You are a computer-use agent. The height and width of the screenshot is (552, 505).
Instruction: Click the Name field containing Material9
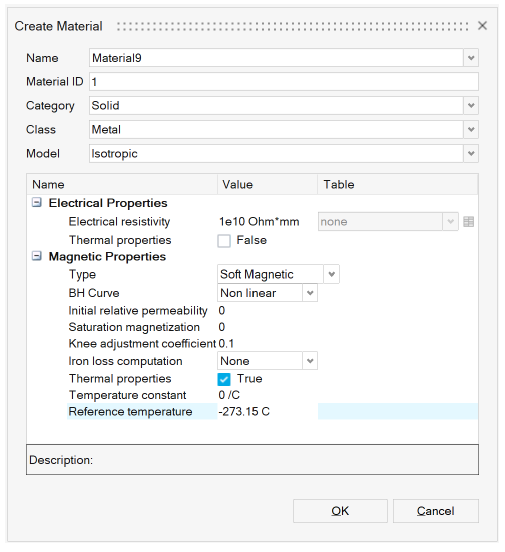[276, 58]
